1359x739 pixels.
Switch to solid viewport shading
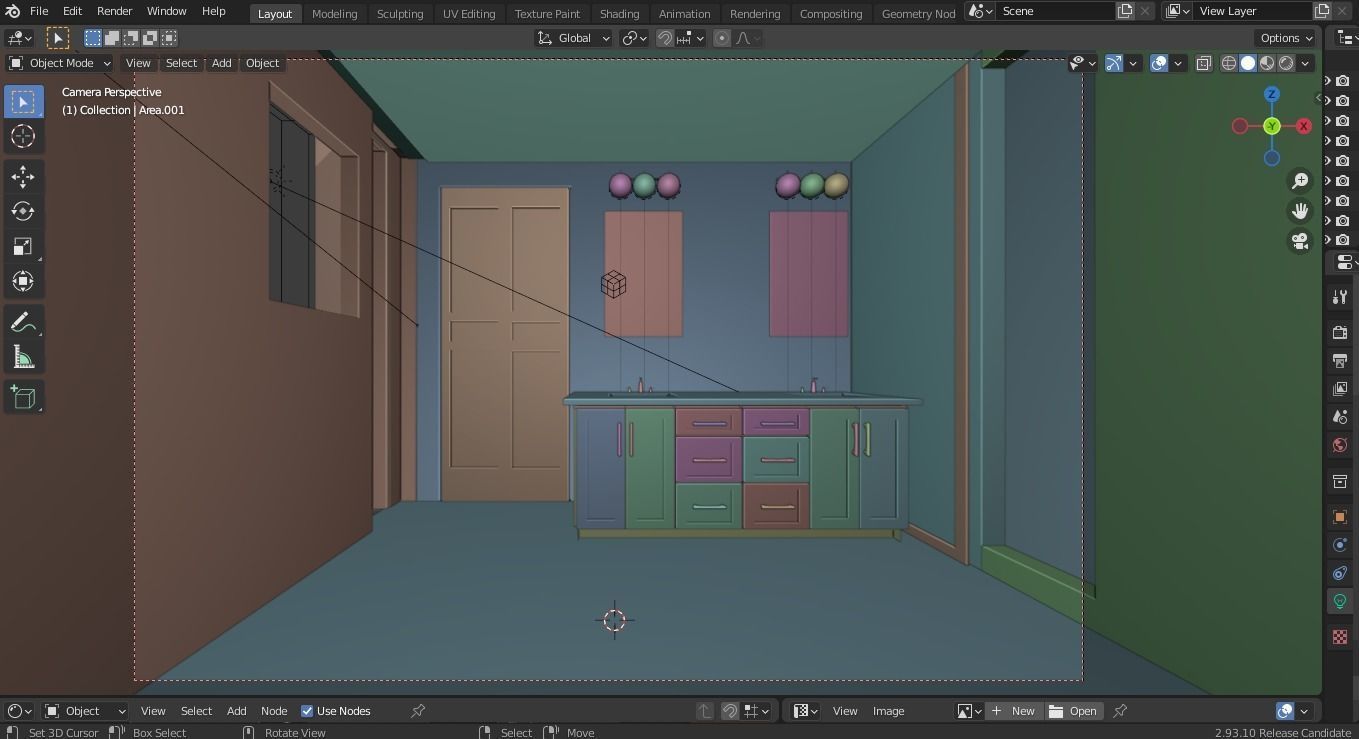tap(1248, 63)
